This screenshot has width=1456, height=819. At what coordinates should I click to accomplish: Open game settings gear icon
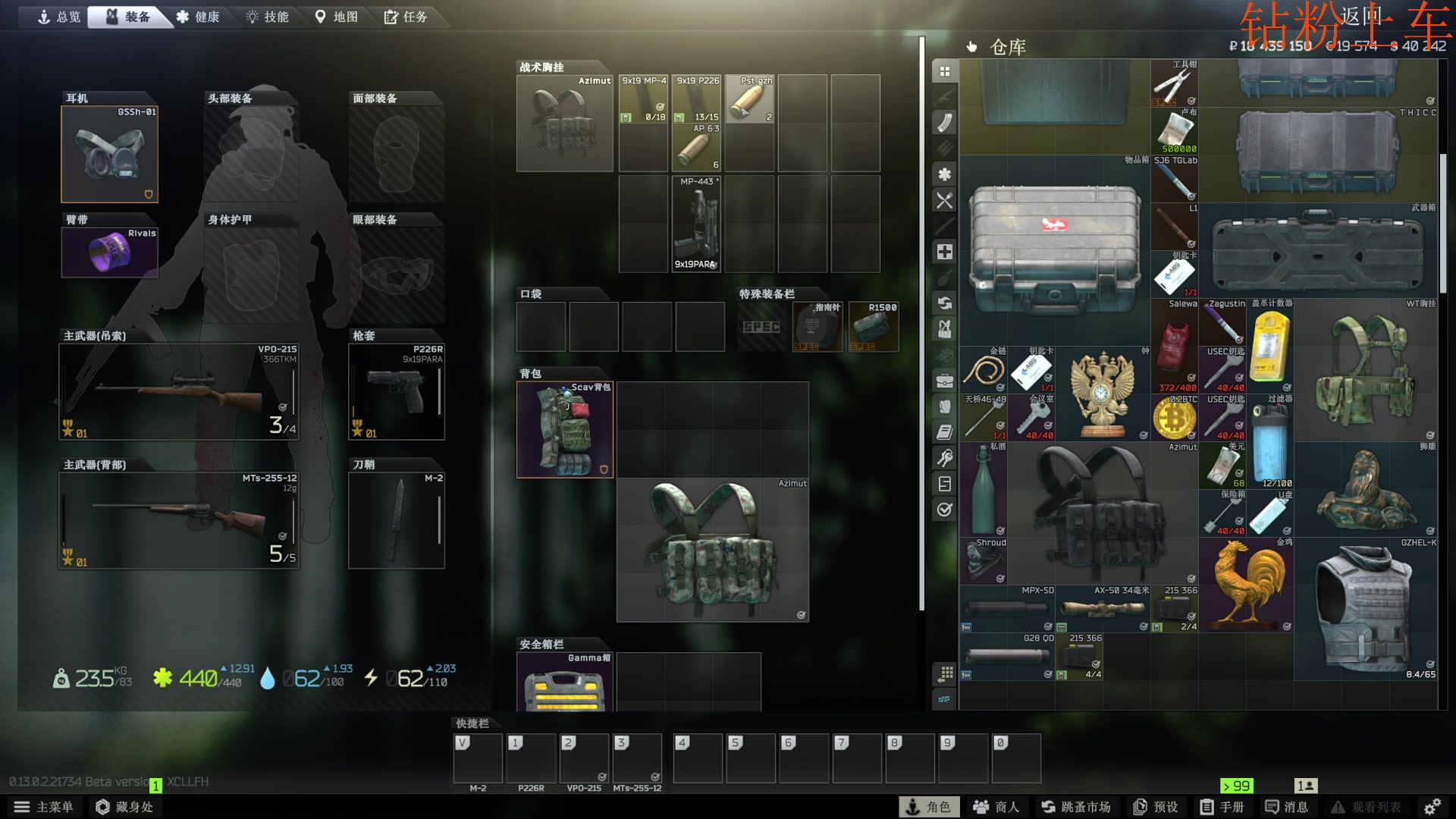1432,807
